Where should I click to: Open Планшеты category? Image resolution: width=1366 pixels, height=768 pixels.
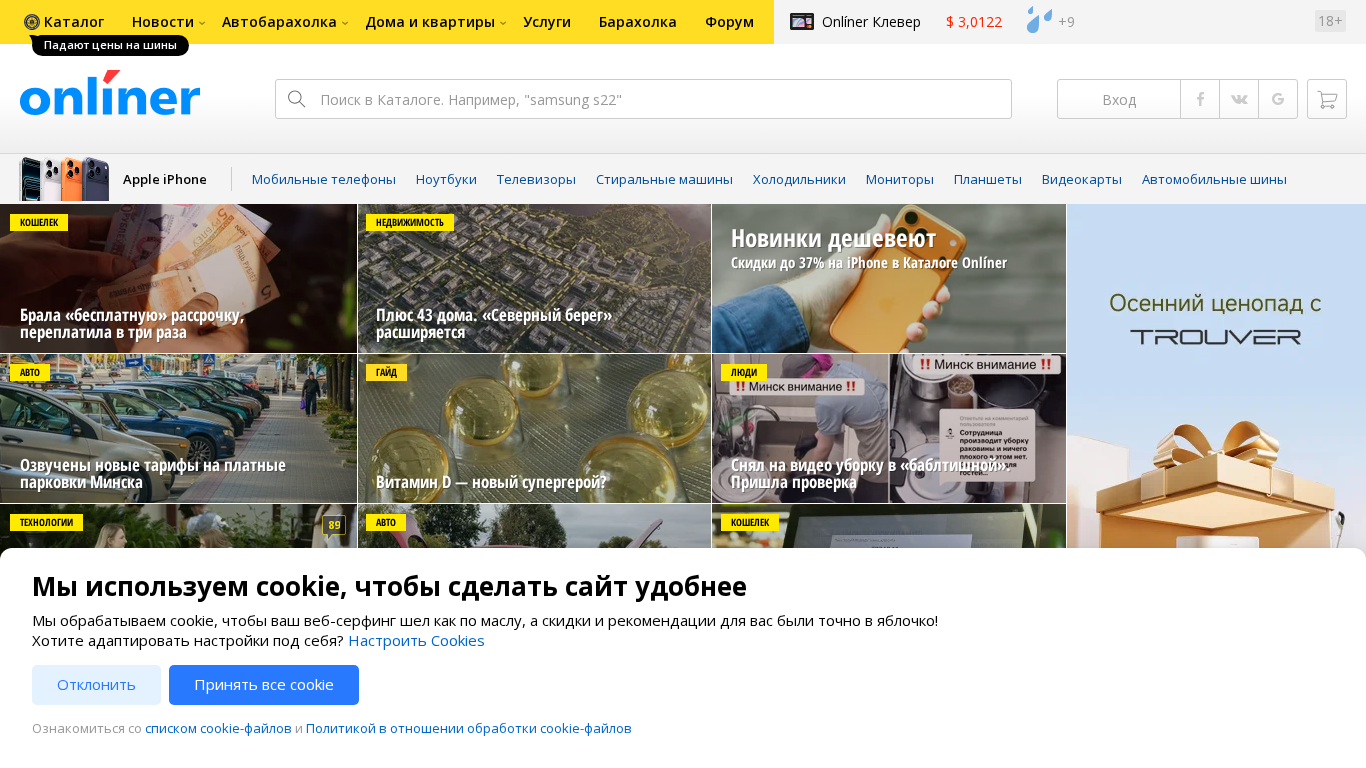(988, 179)
